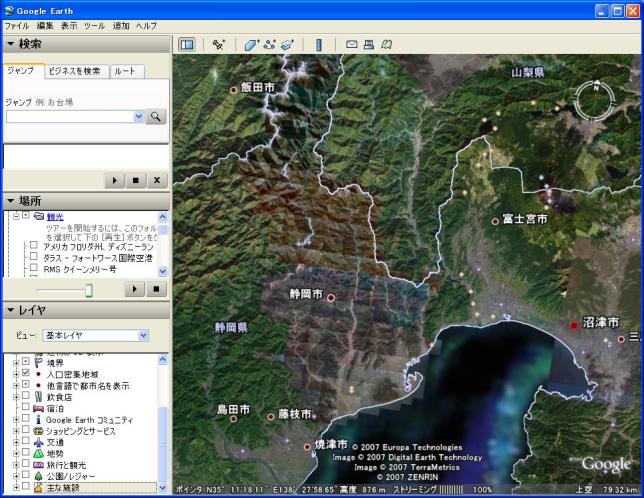Open the ファイル menu
The width and height of the screenshot is (644, 498).
click(16, 26)
